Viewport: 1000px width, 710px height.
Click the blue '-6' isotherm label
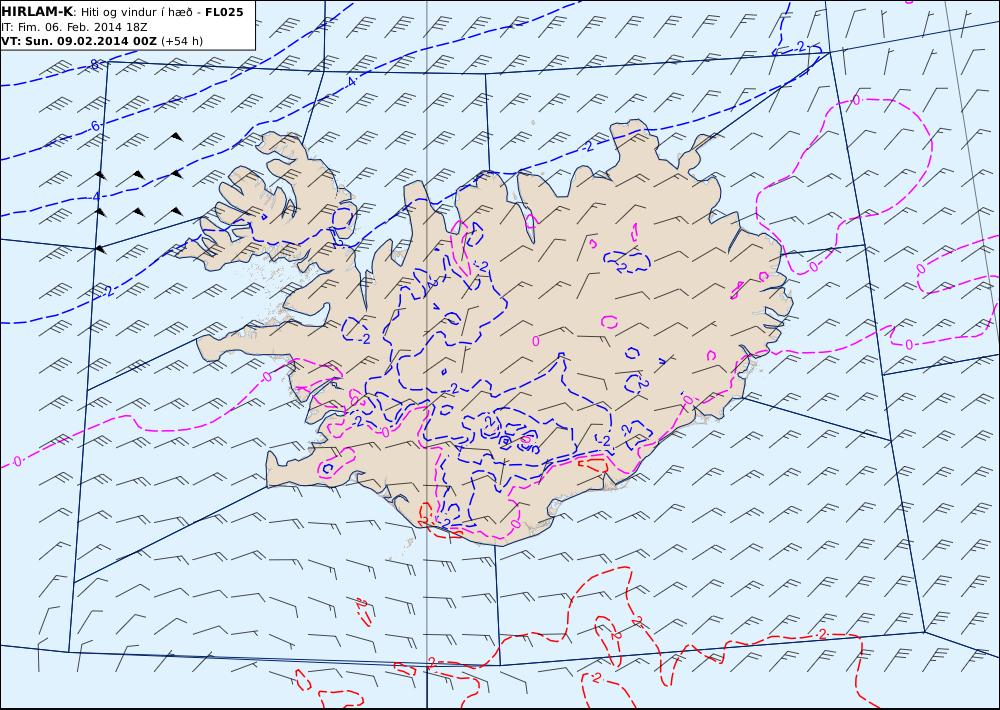[x=95, y=126]
